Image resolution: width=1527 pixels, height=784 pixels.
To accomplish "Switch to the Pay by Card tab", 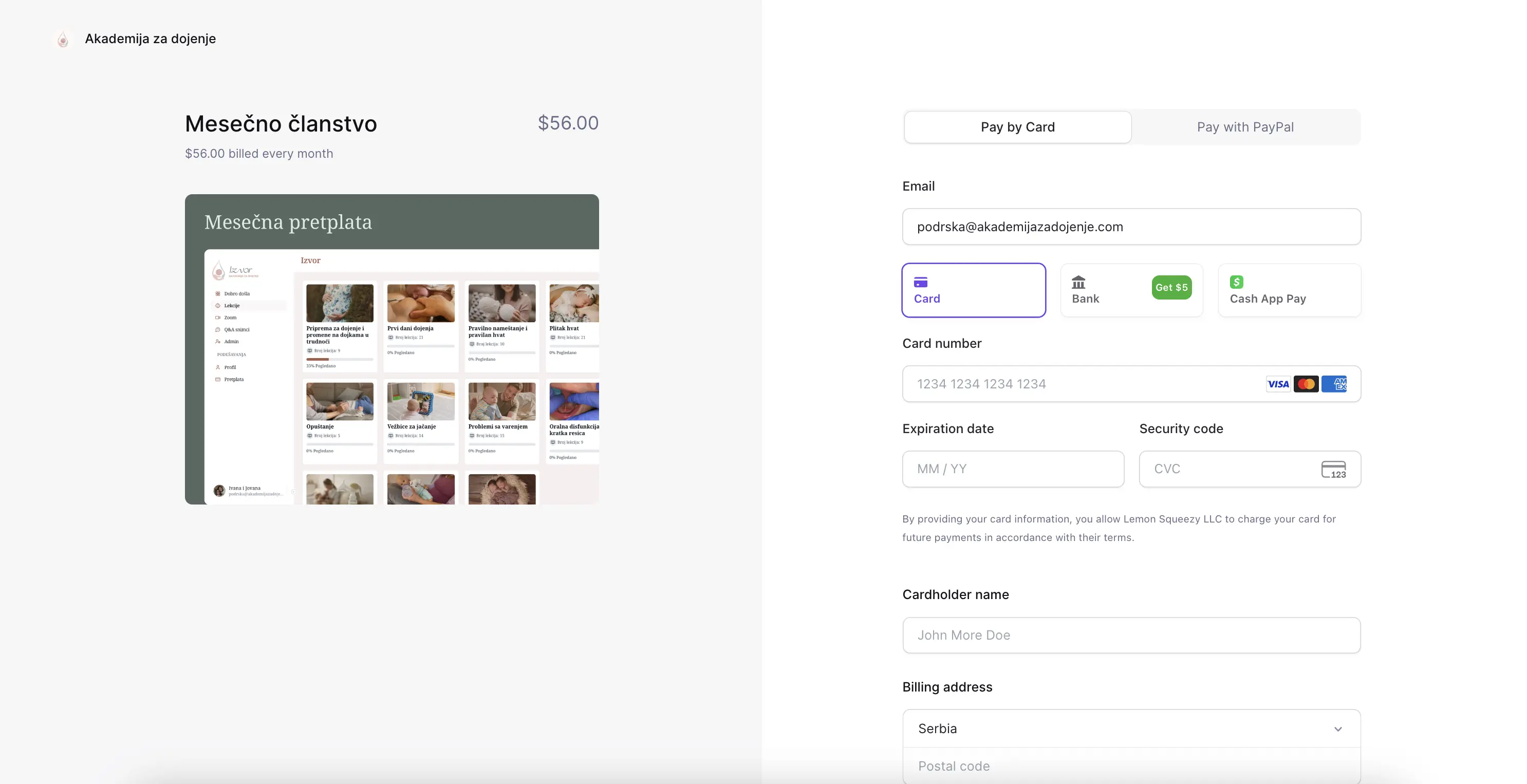I will pyautogui.click(x=1017, y=127).
